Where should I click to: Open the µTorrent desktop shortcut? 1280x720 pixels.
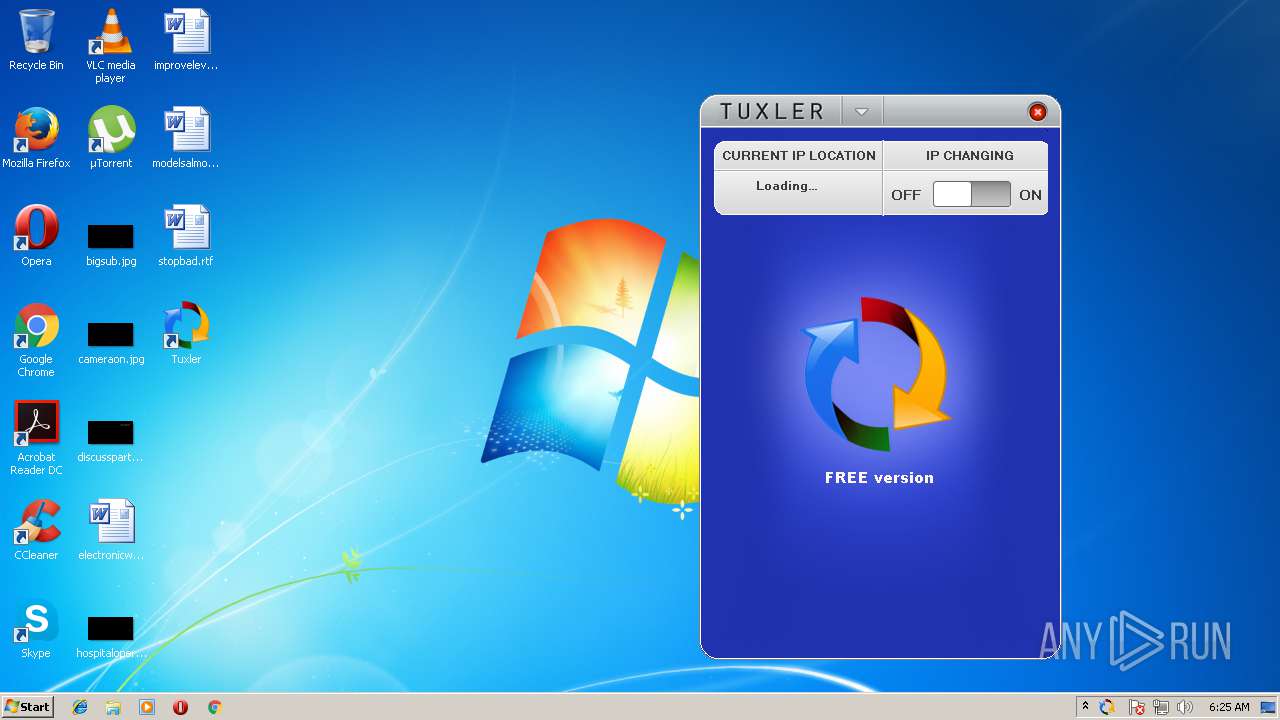point(110,138)
